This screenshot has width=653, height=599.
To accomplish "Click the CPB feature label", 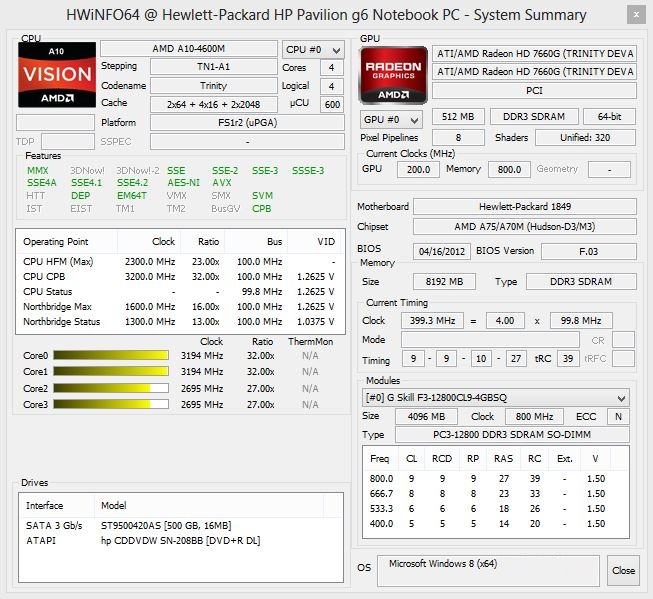I will (x=262, y=209).
